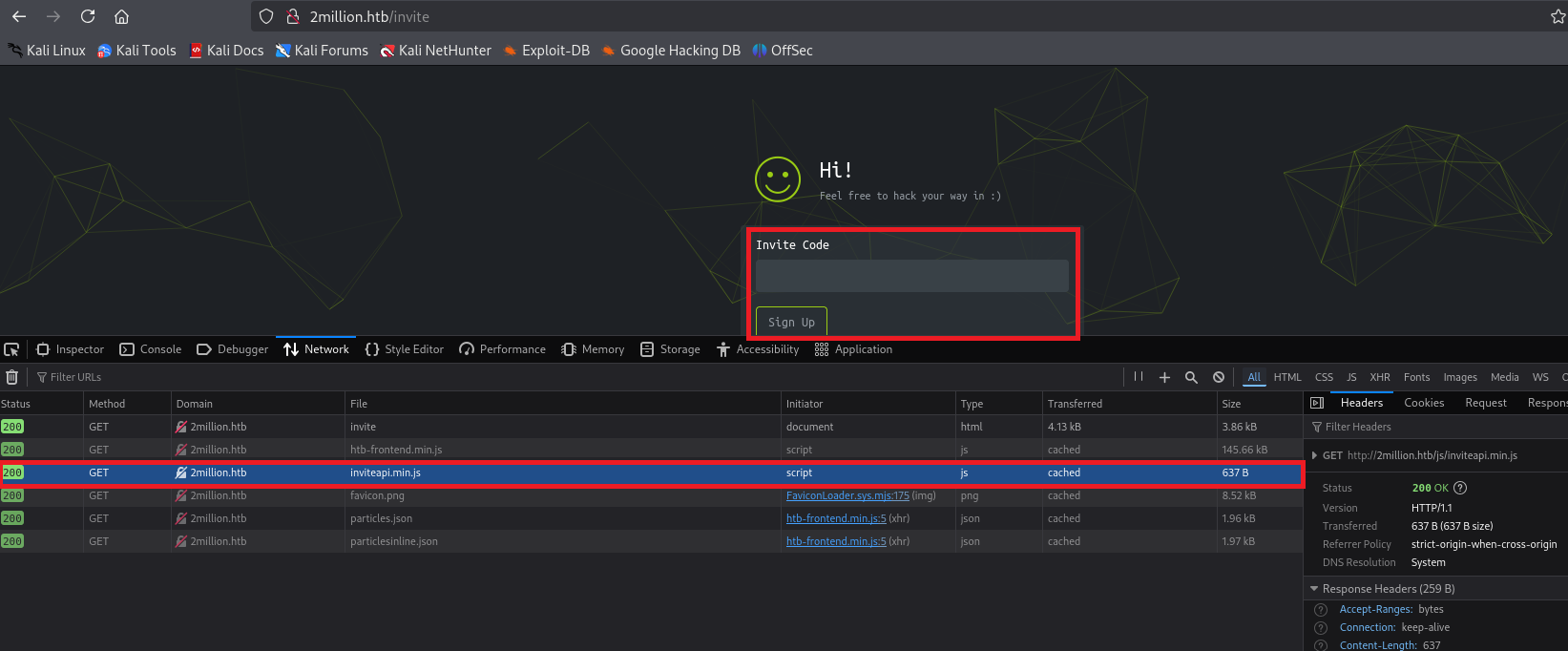Open network search with magnifier icon
Viewport: 1568px width, 651px height.
1191,377
